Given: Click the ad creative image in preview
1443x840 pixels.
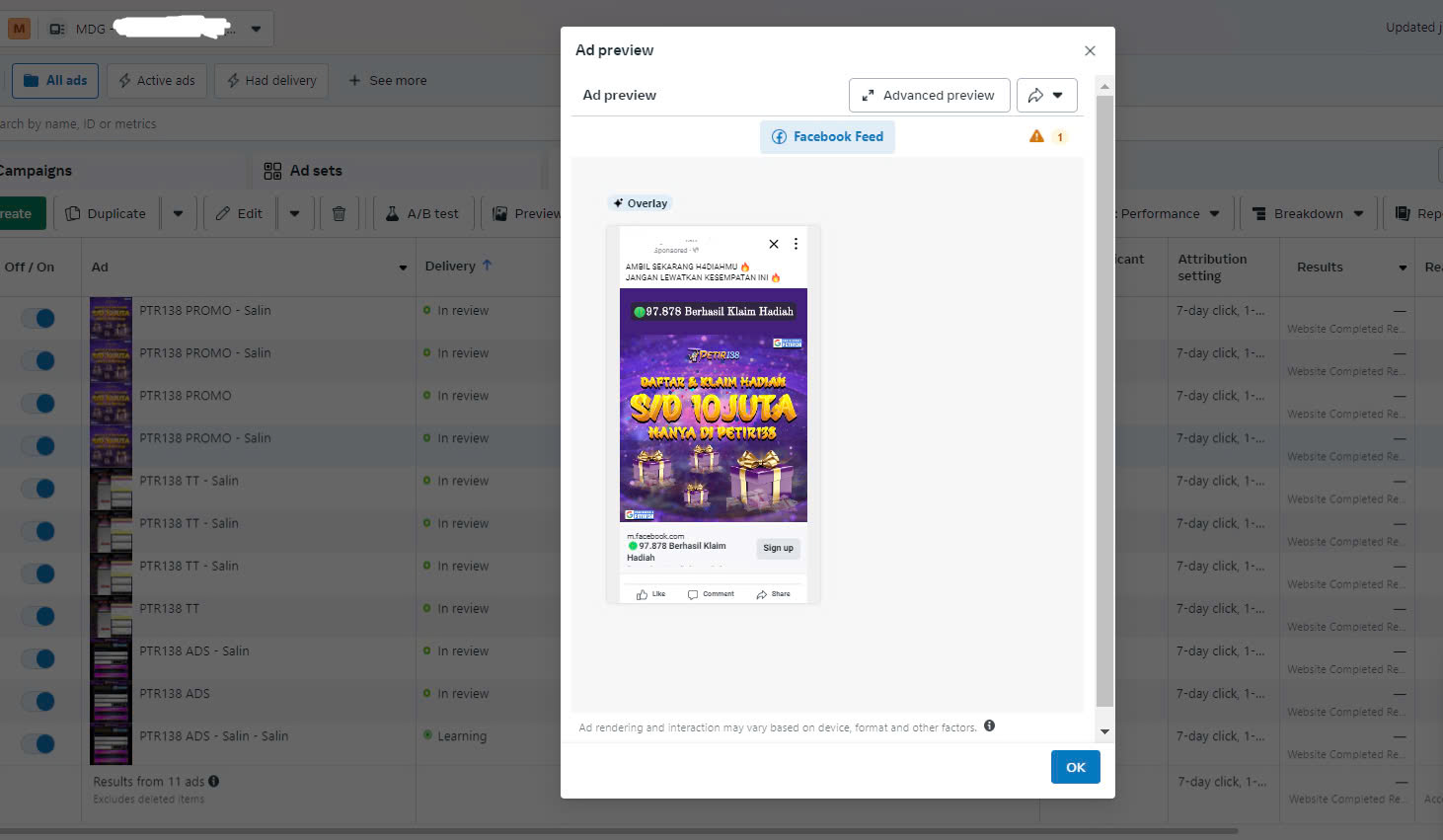Looking at the screenshot, I should pos(714,405).
